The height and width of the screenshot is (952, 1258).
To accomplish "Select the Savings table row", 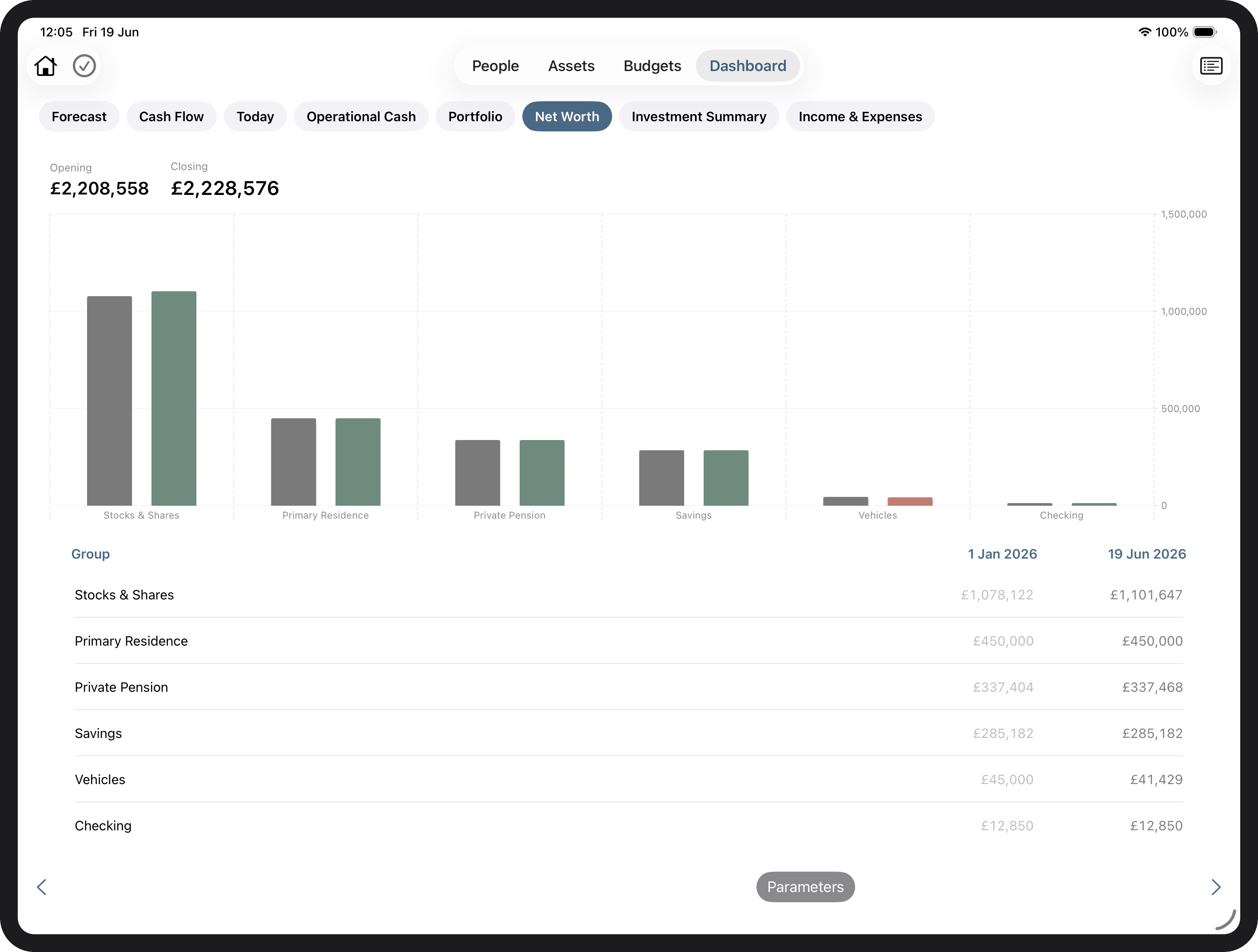I will point(629,733).
